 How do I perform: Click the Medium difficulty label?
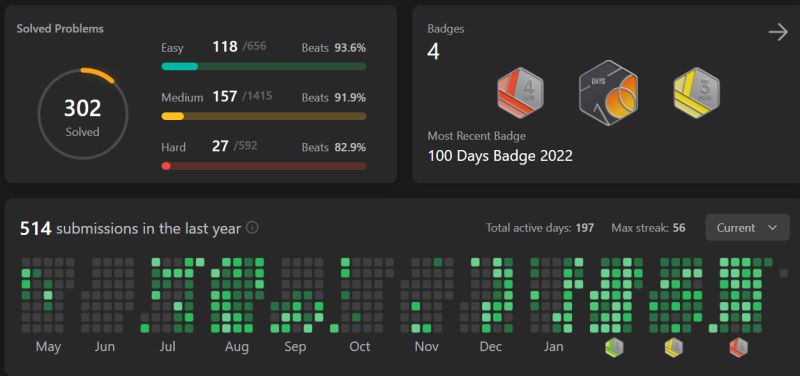pos(182,97)
